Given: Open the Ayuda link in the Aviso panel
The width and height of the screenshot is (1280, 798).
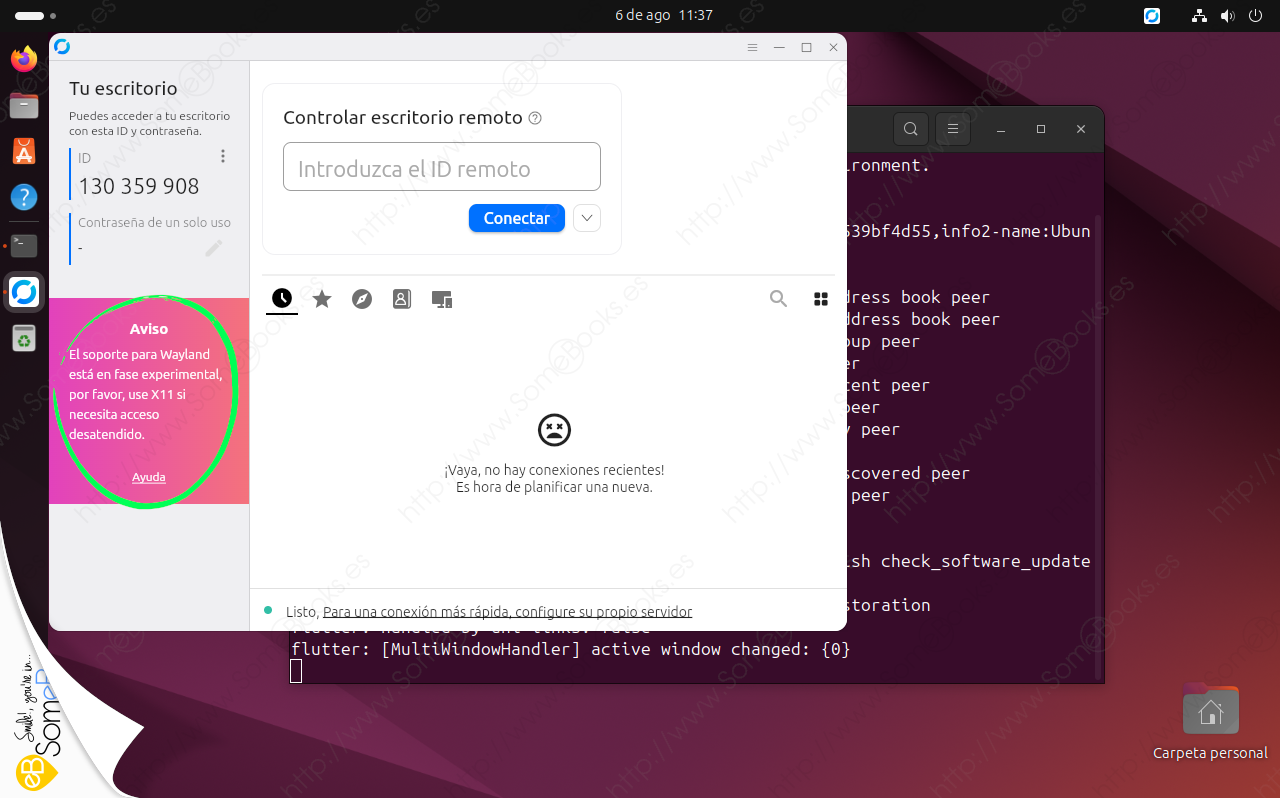Looking at the screenshot, I should (149, 477).
